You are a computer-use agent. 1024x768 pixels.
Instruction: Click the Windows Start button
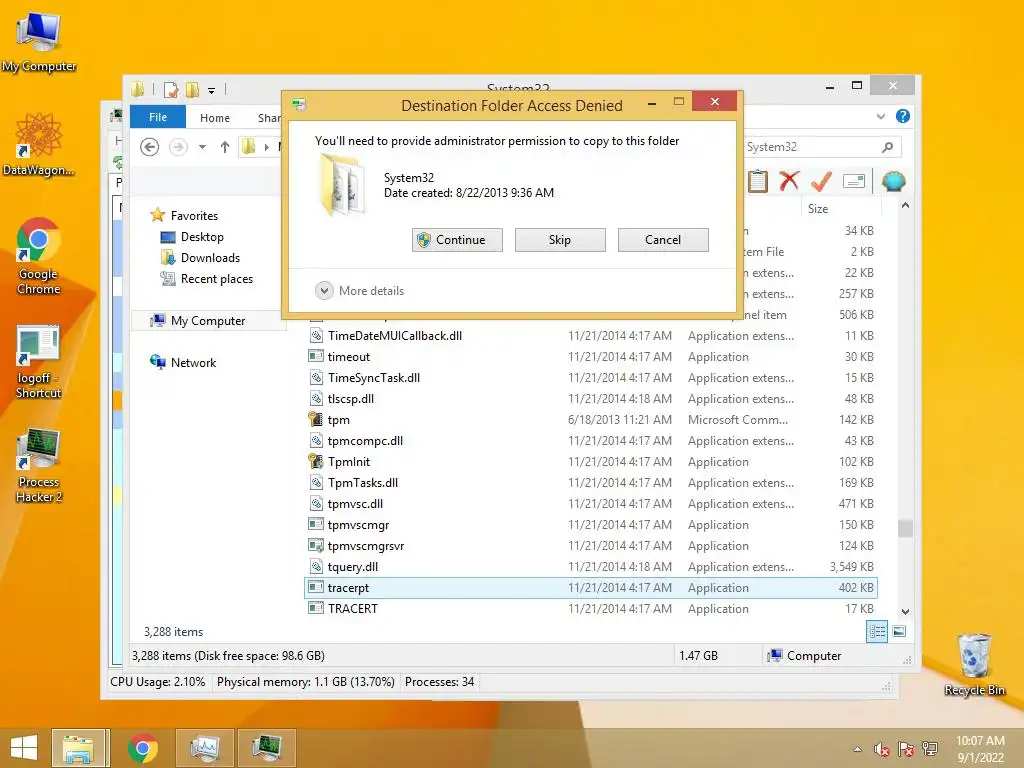(x=24, y=748)
